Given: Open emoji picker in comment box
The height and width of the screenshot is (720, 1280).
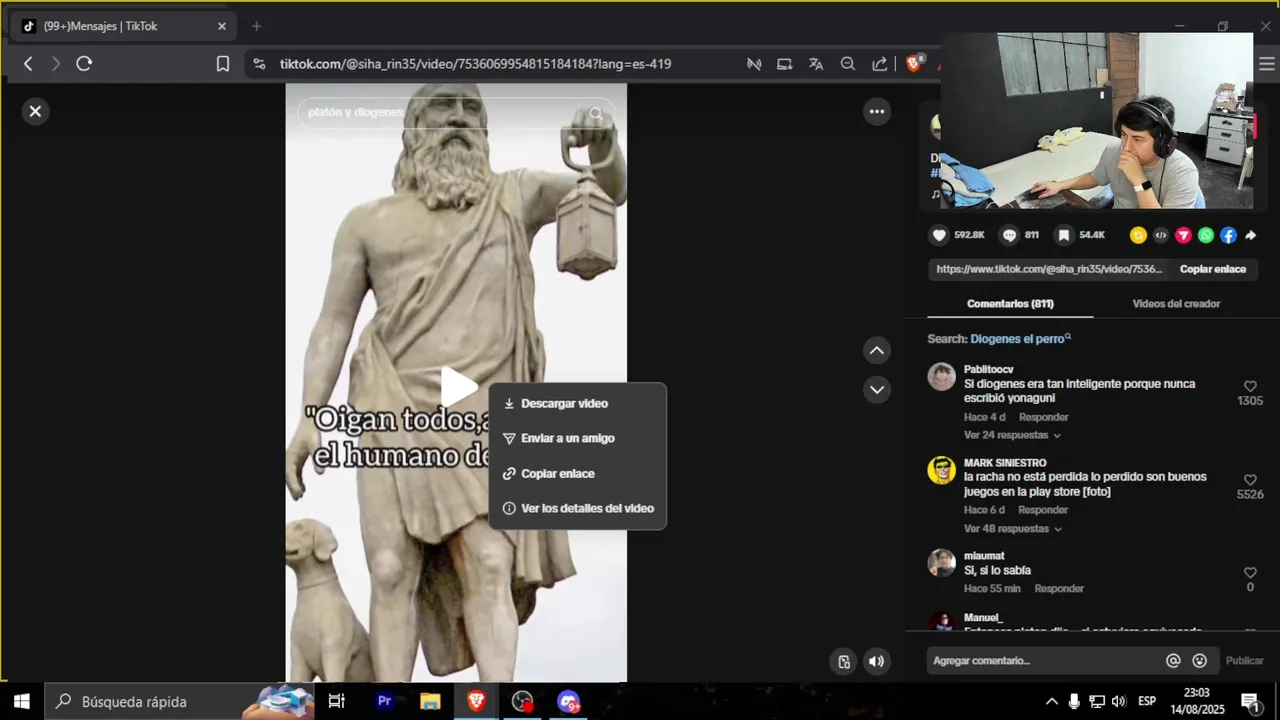Looking at the screenshot, I should pyautogui.click(x=1199, y=661).
